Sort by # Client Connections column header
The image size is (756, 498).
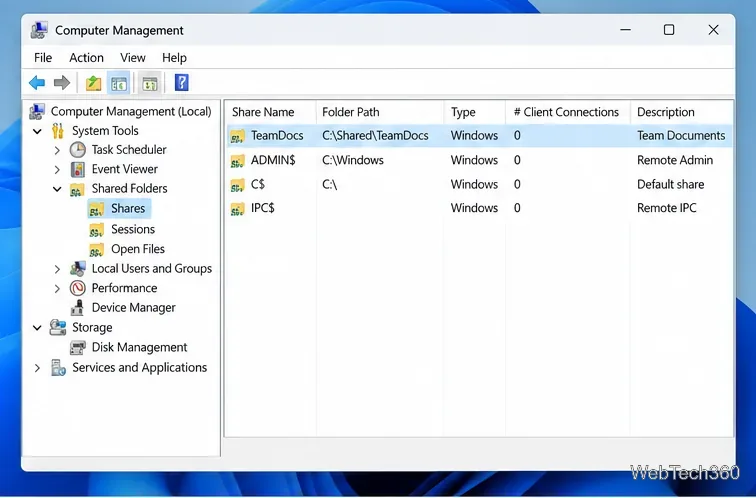(x=568, y=112)
